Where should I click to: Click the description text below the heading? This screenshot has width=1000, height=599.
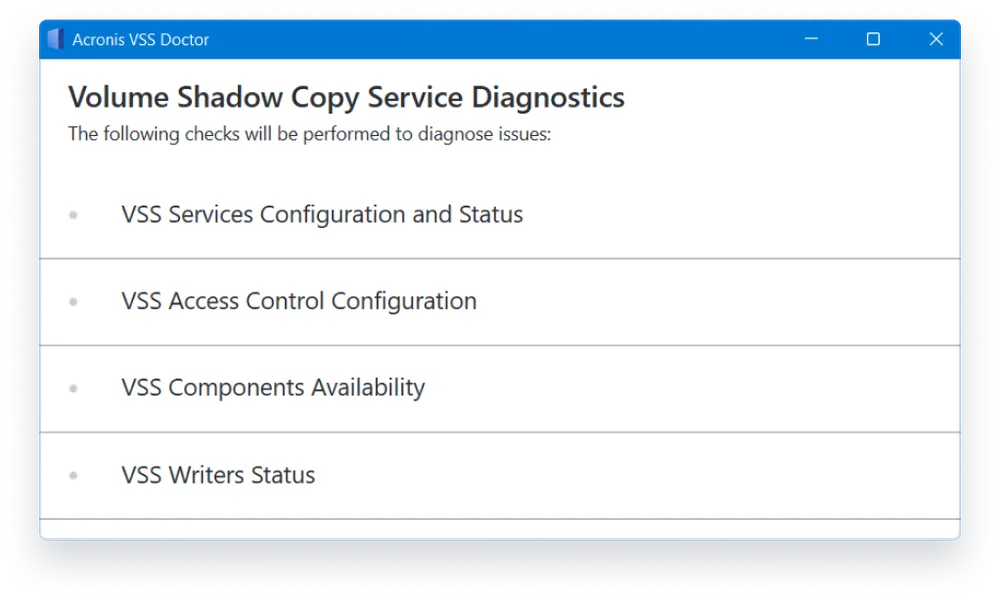pyautogui.click(x=307, y=133)
